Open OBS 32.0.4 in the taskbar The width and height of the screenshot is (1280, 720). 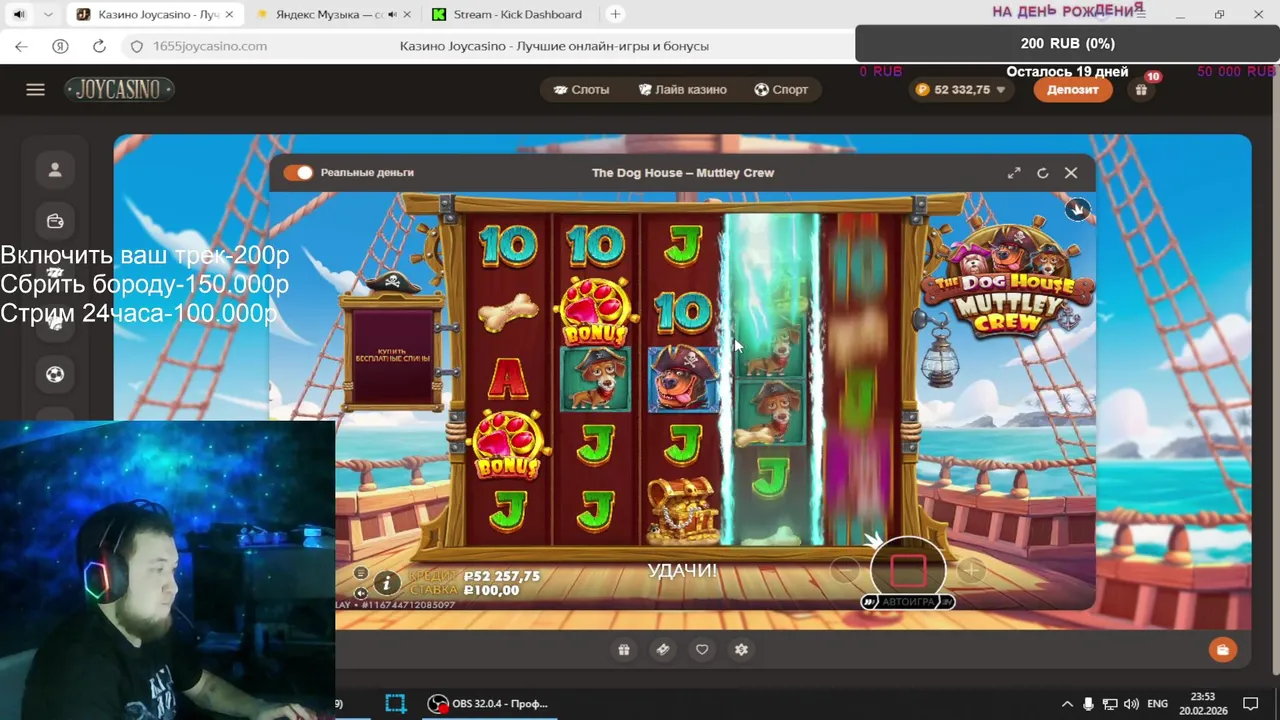pos(489,703)
